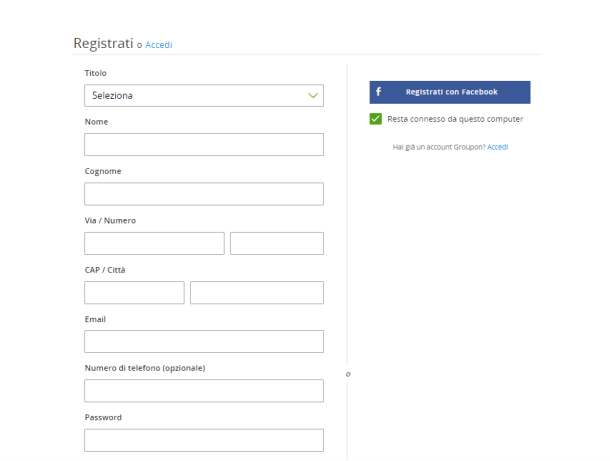Click into the CAP postal code field
Image resolution: width=610 pixels, height=461 pixels.
tap(134, 293)
